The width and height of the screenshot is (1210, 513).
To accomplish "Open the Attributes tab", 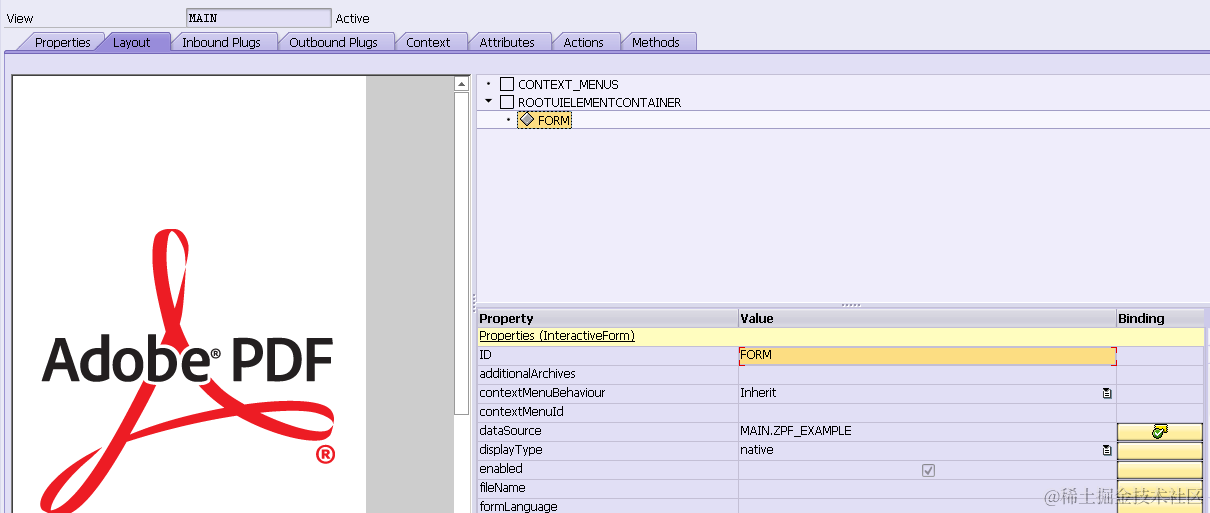I will (507, 42).
